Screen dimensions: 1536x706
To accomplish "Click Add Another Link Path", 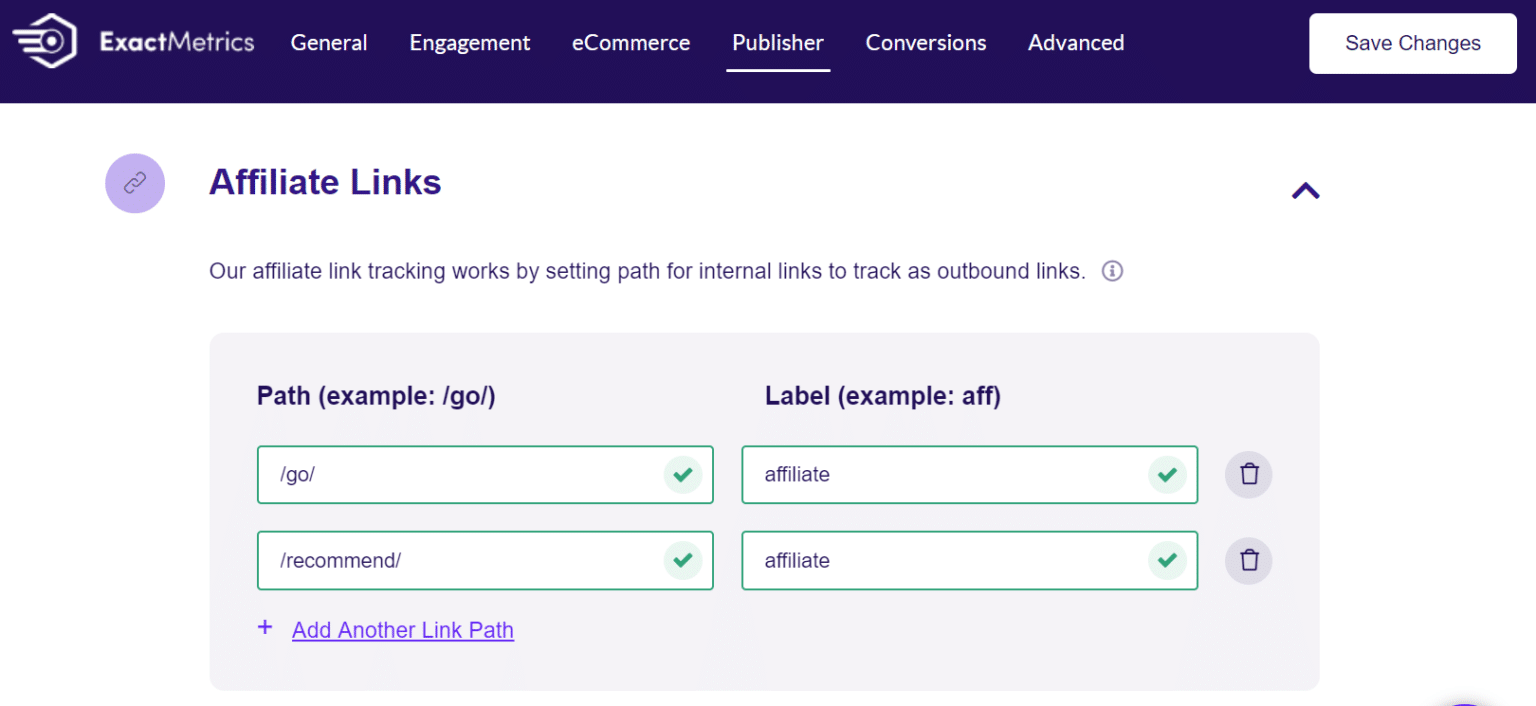I will tap(402, 630).
